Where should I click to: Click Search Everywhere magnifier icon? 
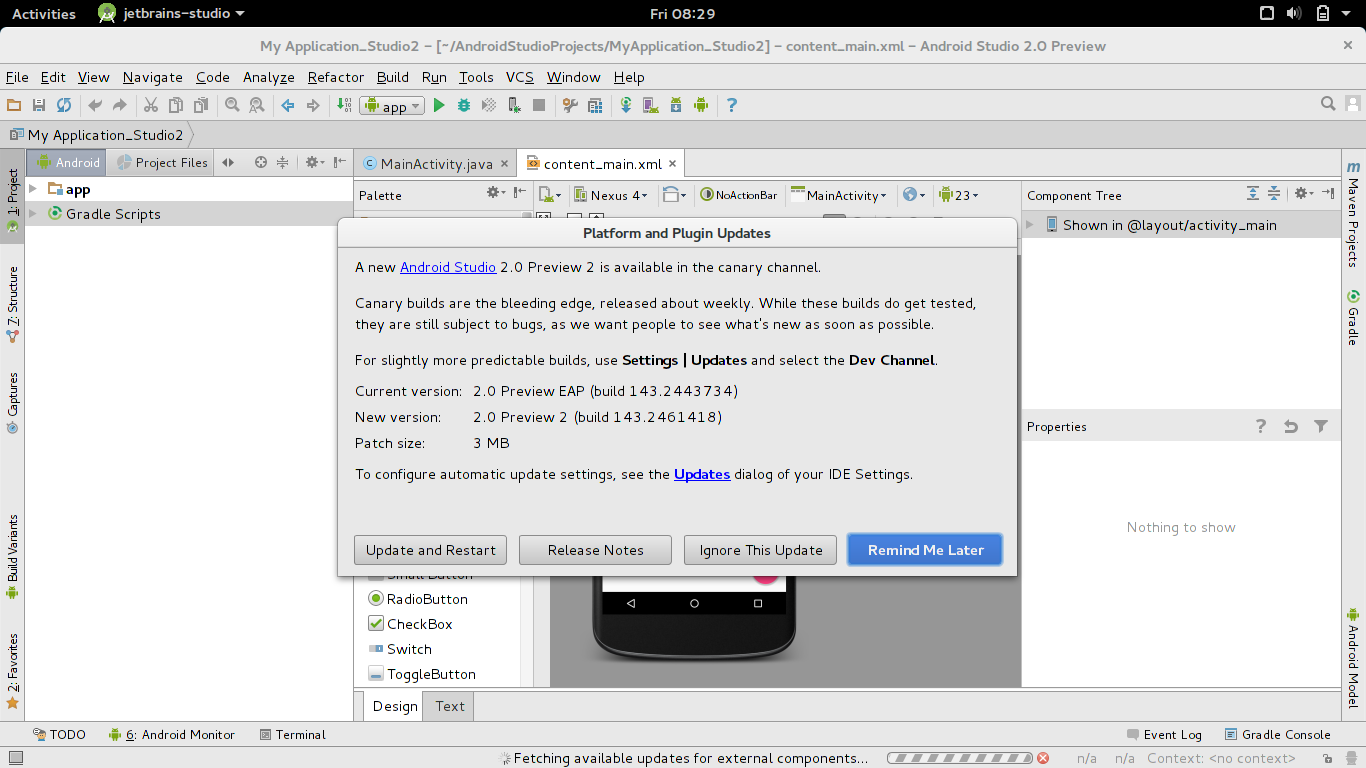[x=1328, y=104]
